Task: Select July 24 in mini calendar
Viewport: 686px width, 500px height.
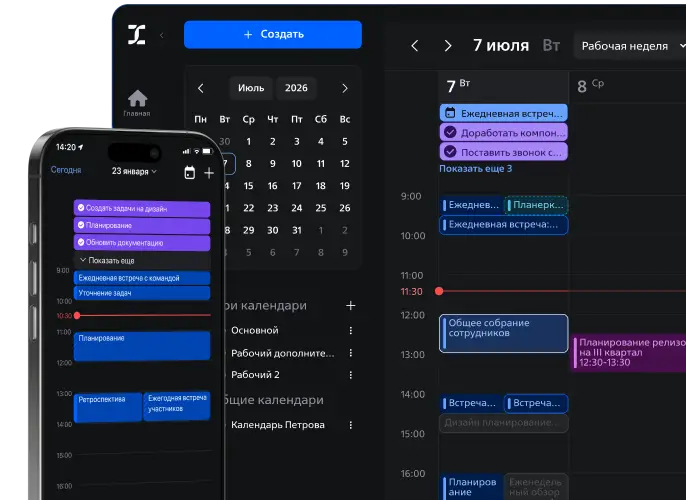Action: point(297,208)
